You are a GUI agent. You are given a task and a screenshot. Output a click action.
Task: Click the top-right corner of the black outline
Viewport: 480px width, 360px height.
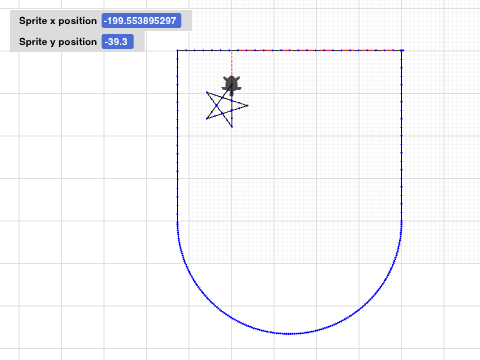click(402, 50)
